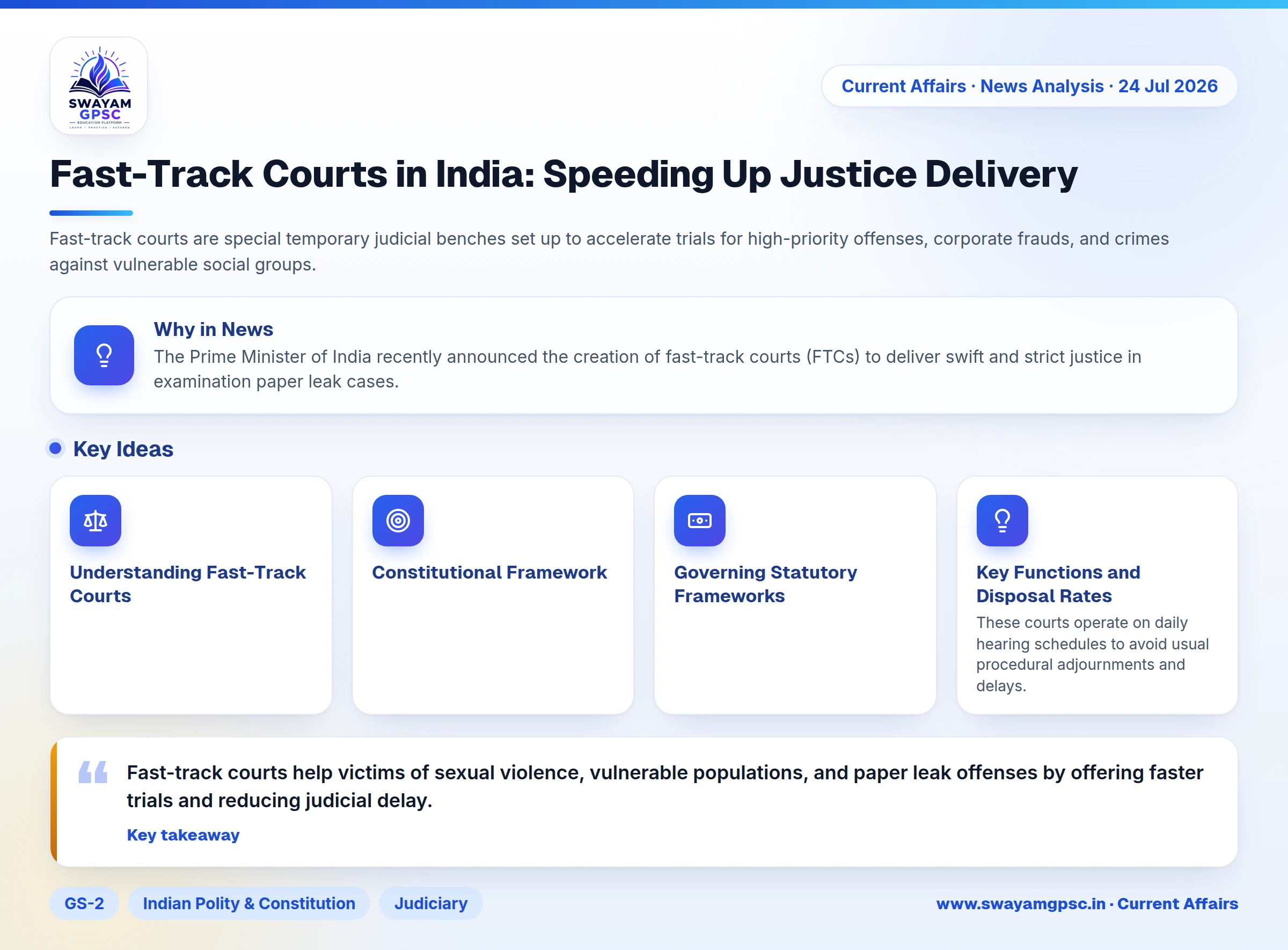Click the Why in News heading
The image size is (1288, 950).
click(214, 329)
